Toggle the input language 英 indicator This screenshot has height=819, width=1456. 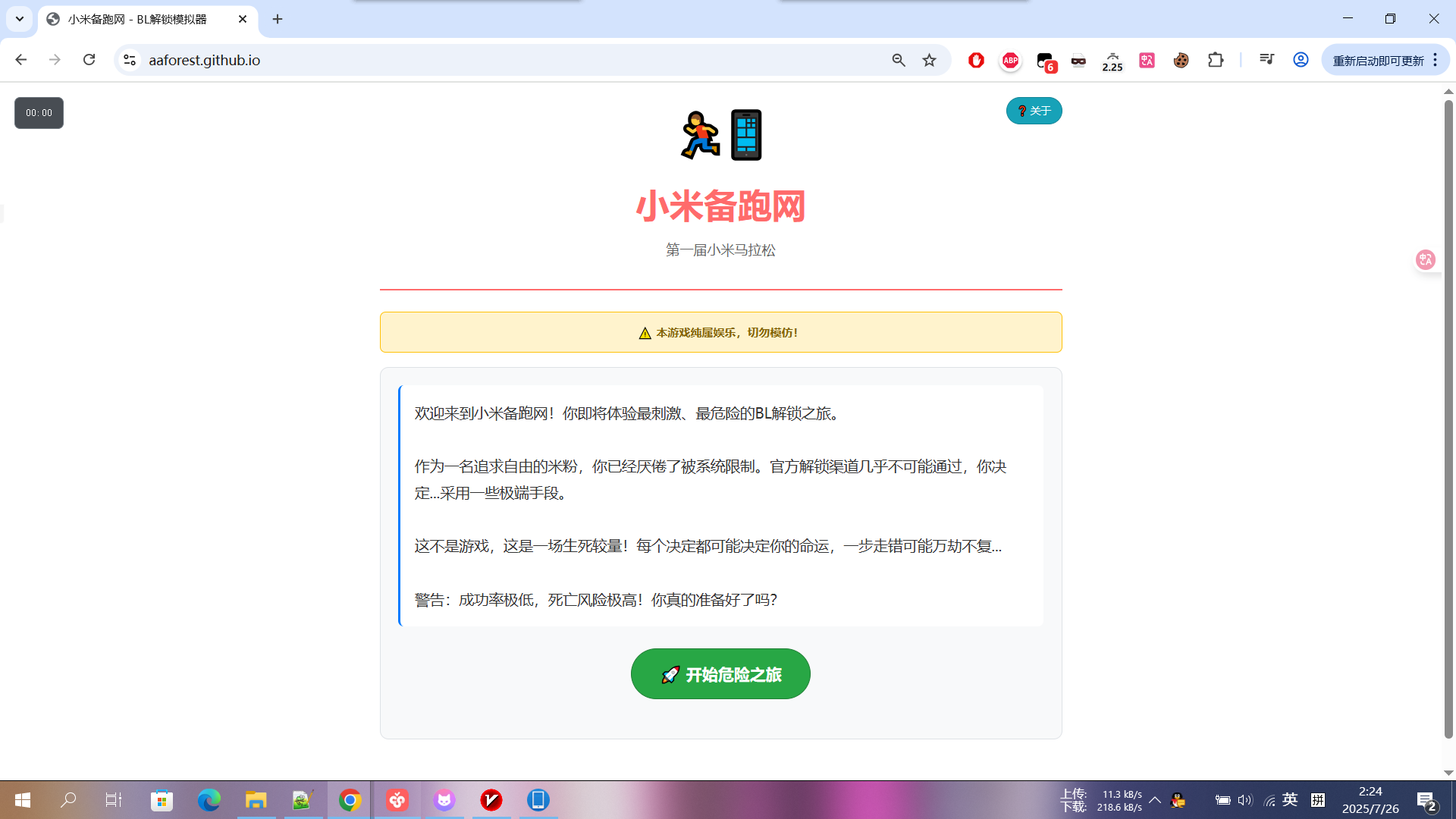(x=1290, y=800)
